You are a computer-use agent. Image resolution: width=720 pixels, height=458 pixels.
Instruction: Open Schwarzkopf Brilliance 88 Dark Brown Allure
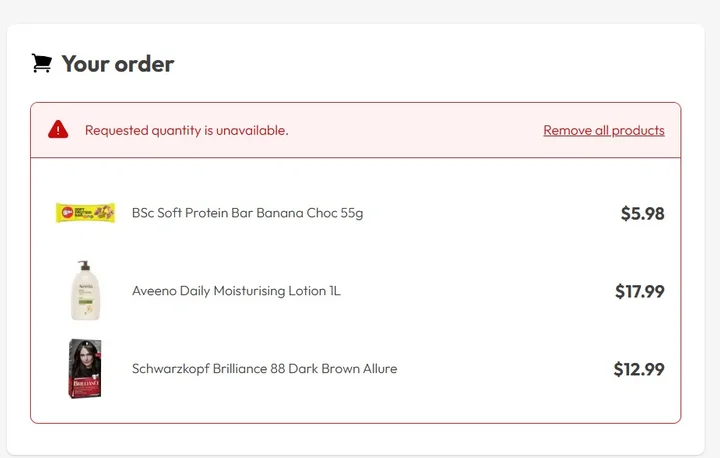click(264, 369)
